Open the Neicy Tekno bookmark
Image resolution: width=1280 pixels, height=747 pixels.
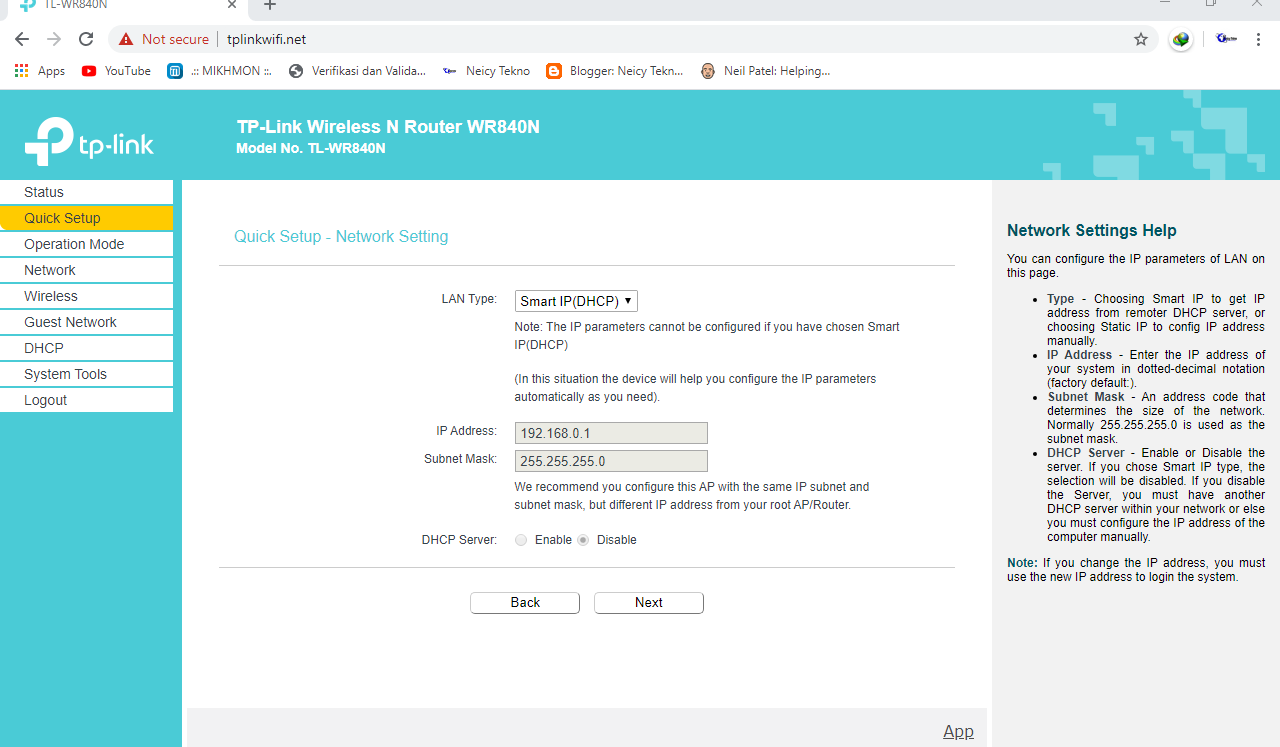(x=486, y=71)
